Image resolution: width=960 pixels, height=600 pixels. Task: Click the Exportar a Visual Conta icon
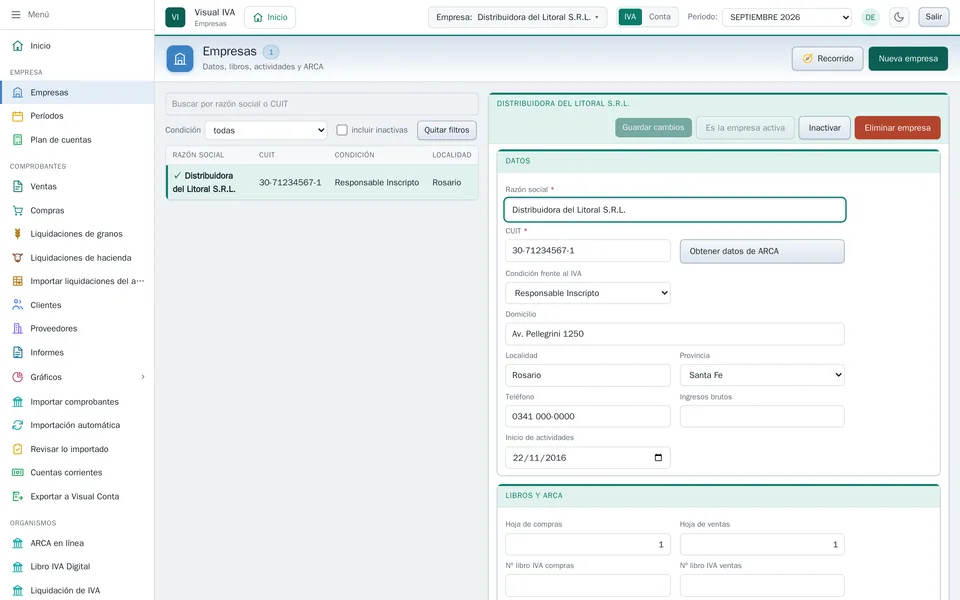point(18,497)
